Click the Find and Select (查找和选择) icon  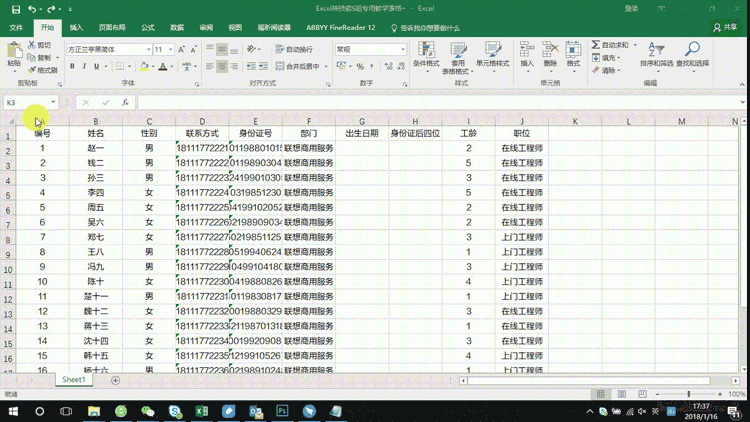pyautogui.click(x=692, y=55)
